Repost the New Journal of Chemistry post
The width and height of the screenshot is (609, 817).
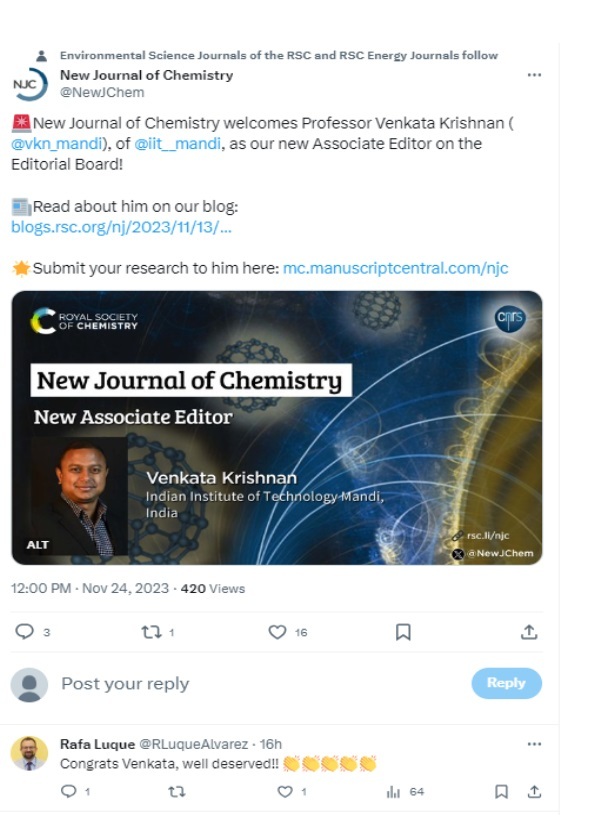[147, 632]
